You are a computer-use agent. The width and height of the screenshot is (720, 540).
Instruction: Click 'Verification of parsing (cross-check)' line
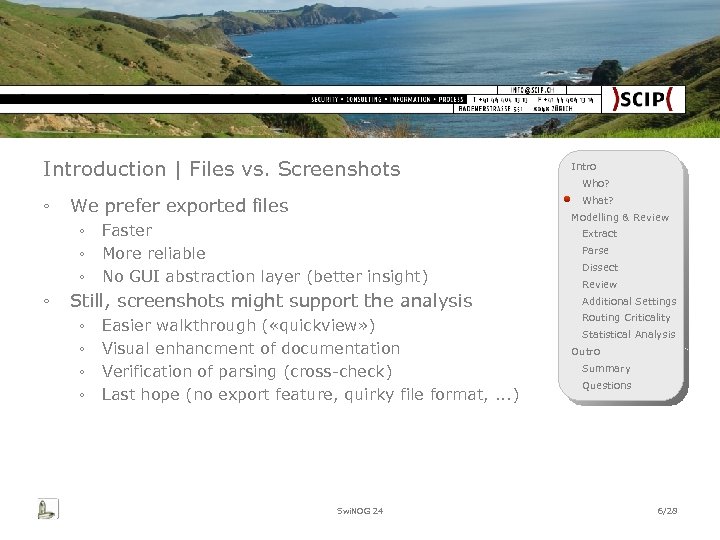pyautogui.click(x=247, y=371)
